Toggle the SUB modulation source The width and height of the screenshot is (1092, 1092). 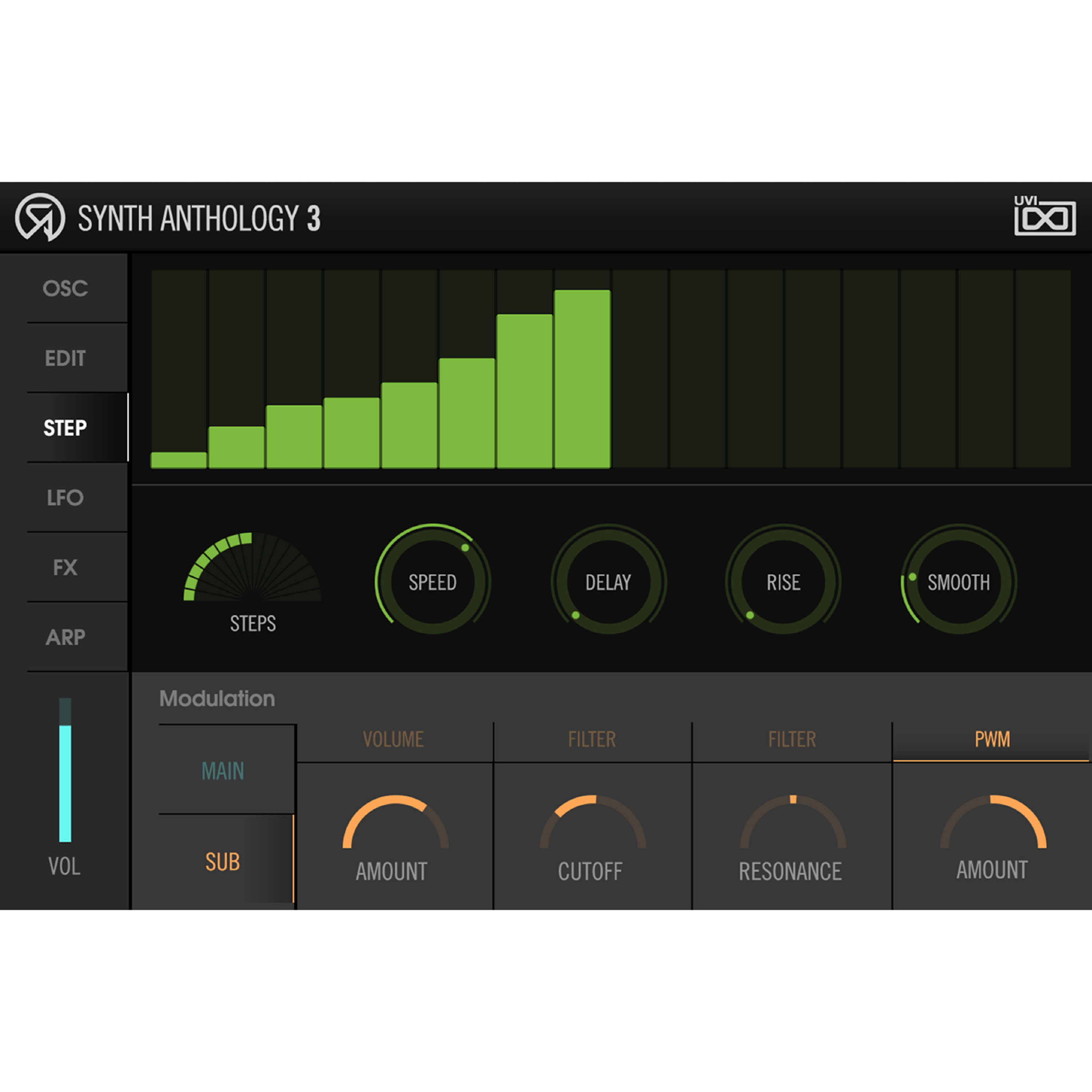[223, 862]
